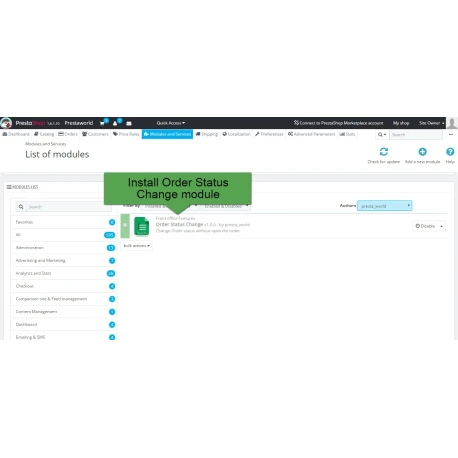458x458 pixels.
Task: Open the Price Rules menu
Action: tap(126, 134)
